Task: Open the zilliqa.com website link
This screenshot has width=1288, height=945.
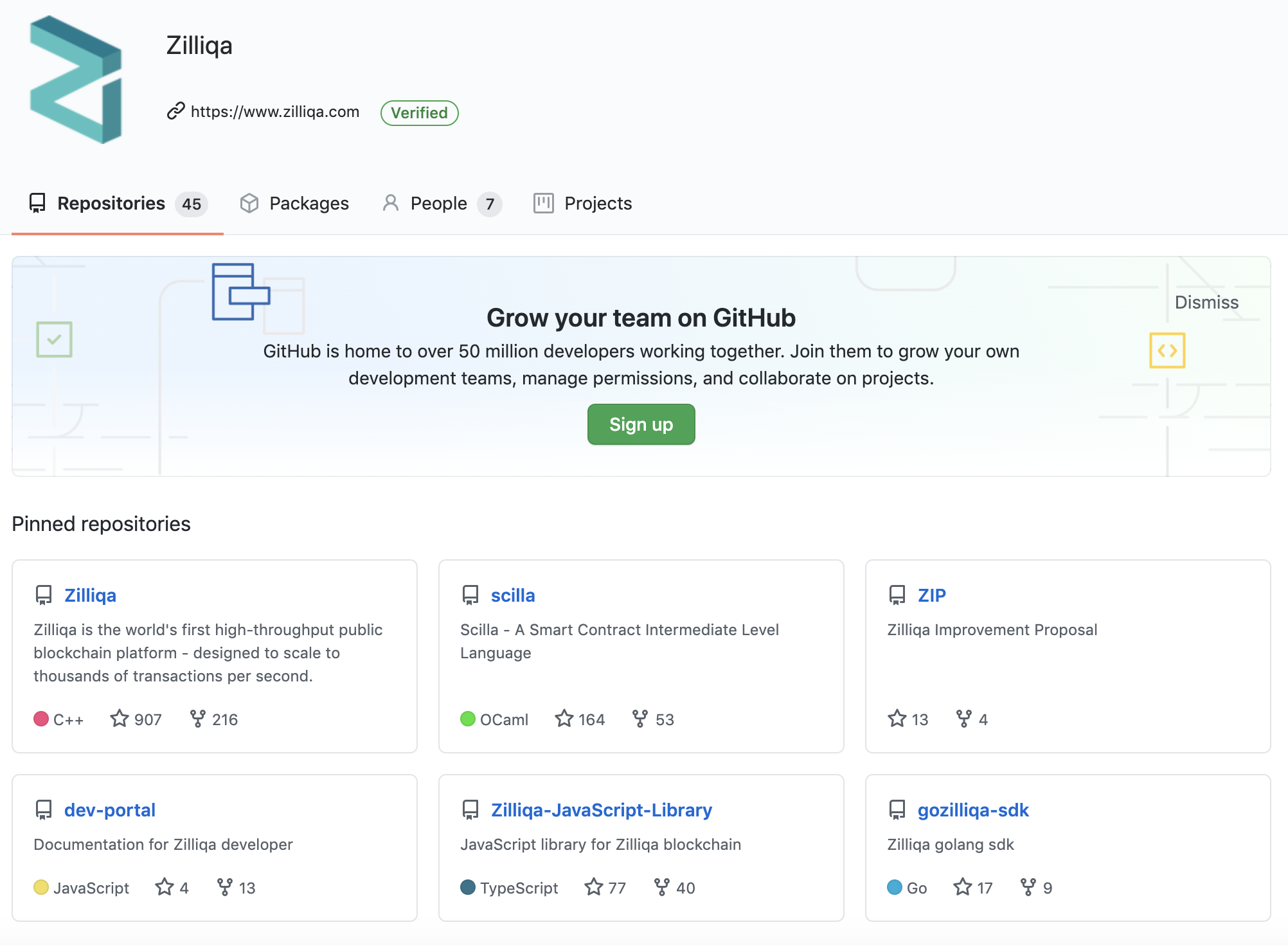Action: pyautogui.click(x=274, y=112)
